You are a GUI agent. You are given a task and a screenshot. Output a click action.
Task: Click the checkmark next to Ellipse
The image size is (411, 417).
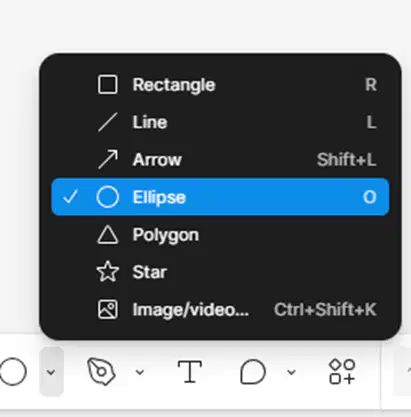click(x=70, y=197)
